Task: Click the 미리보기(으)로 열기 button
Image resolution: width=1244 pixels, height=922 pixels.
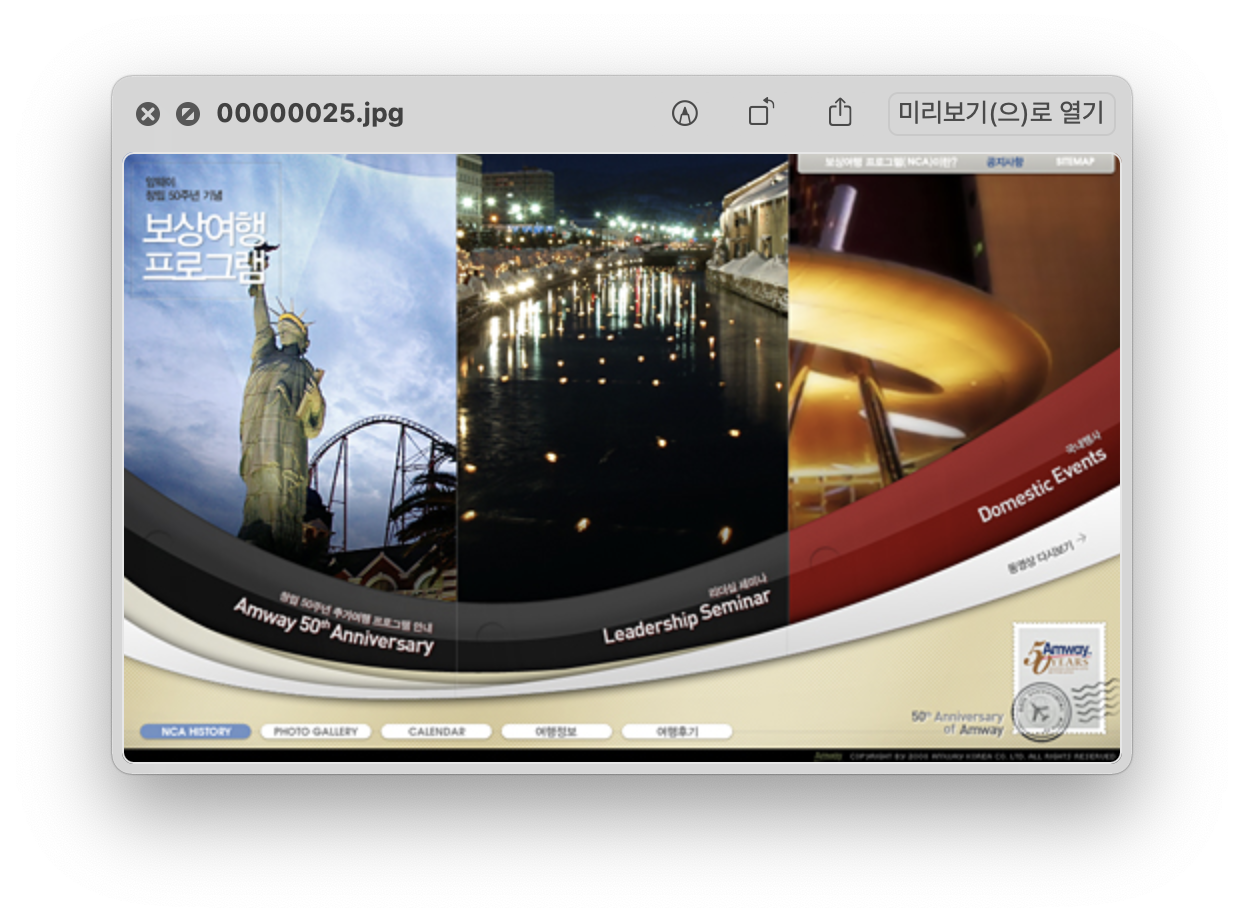Action: [x=1001, y=113]
